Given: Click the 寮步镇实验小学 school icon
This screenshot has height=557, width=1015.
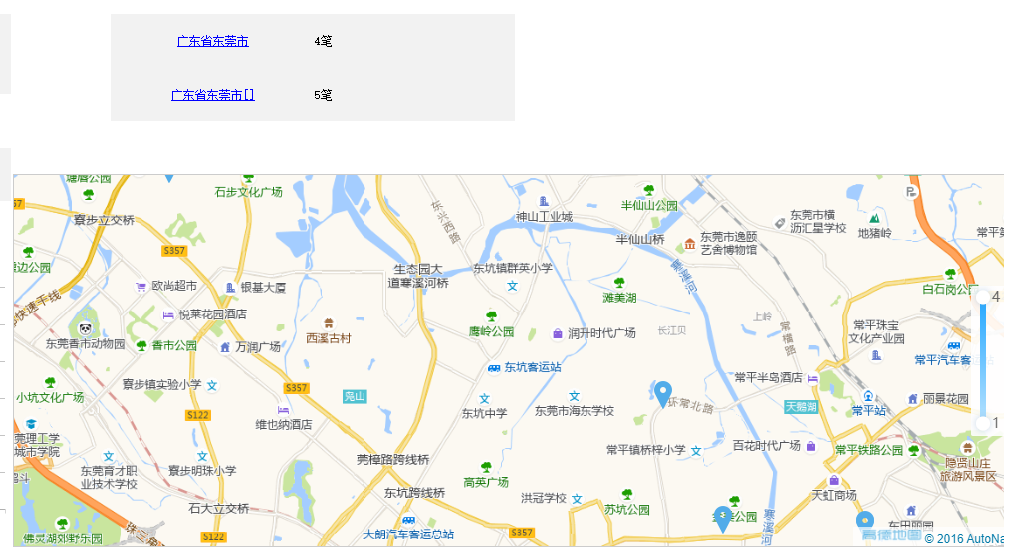Looking at the screenshot, I should click(x=212, y=385).
